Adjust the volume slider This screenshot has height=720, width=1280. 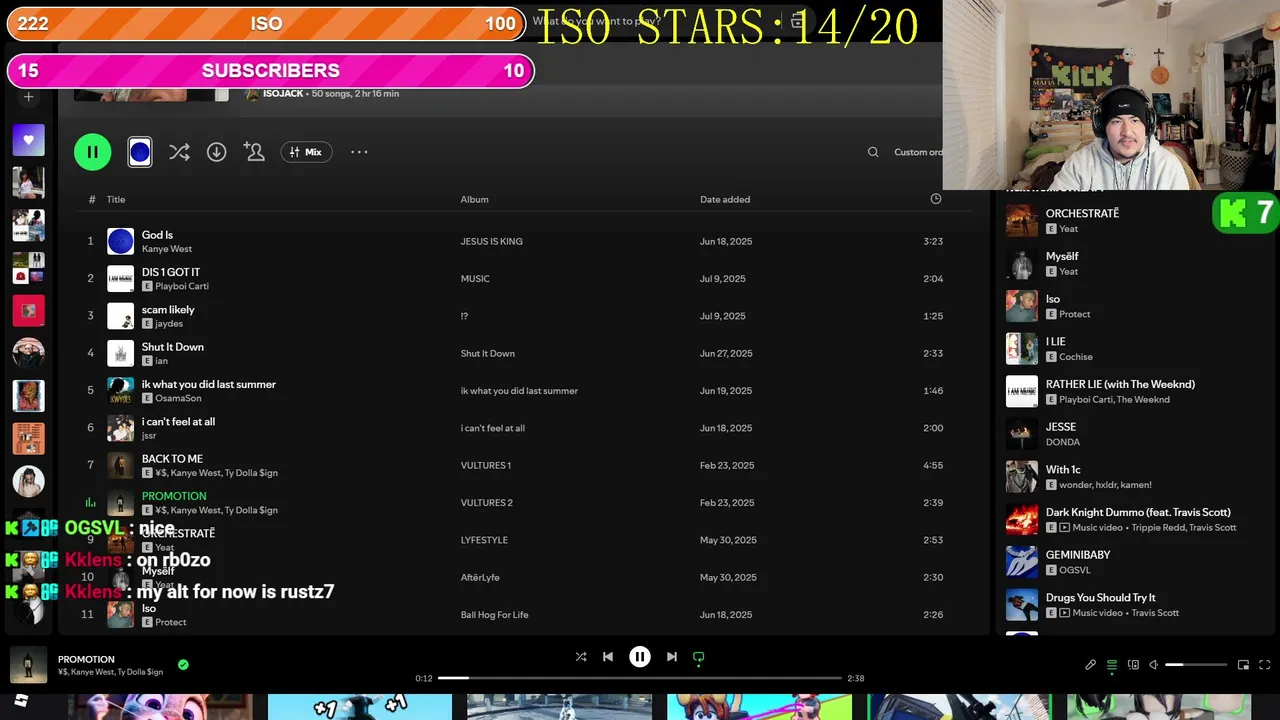click(x=1196, y=665)
